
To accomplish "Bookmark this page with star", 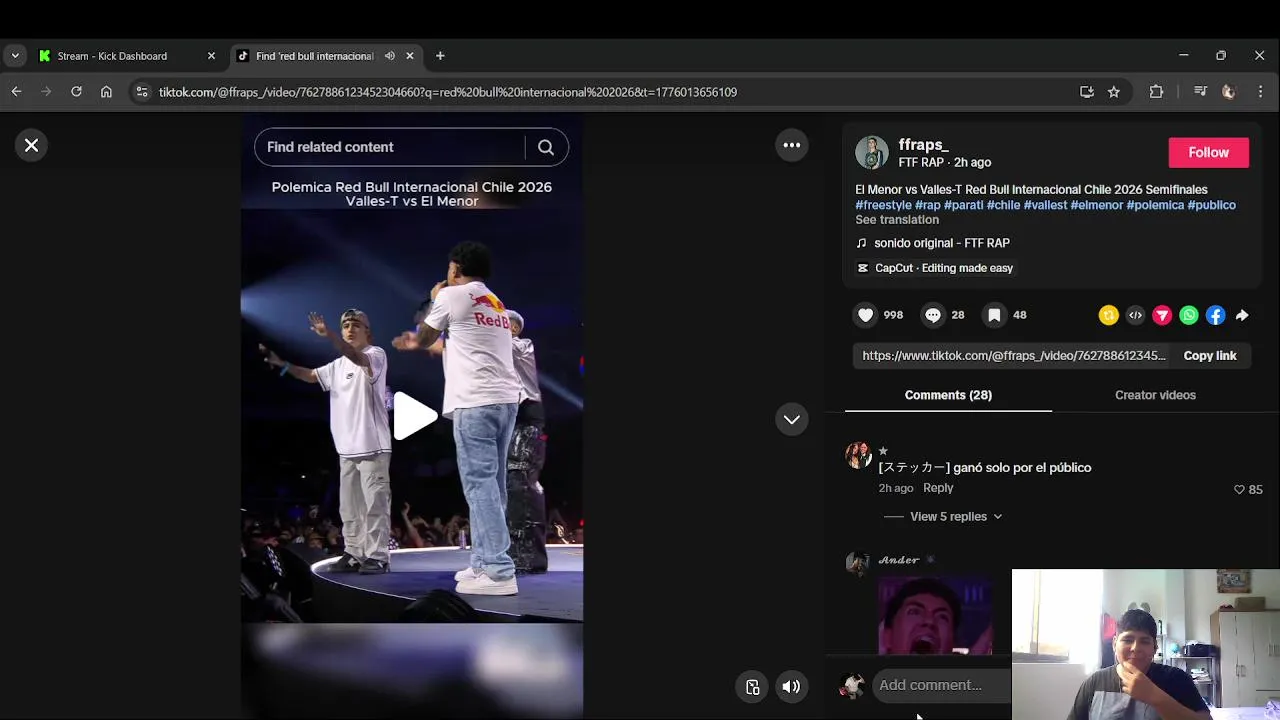I will point(1114,92).
